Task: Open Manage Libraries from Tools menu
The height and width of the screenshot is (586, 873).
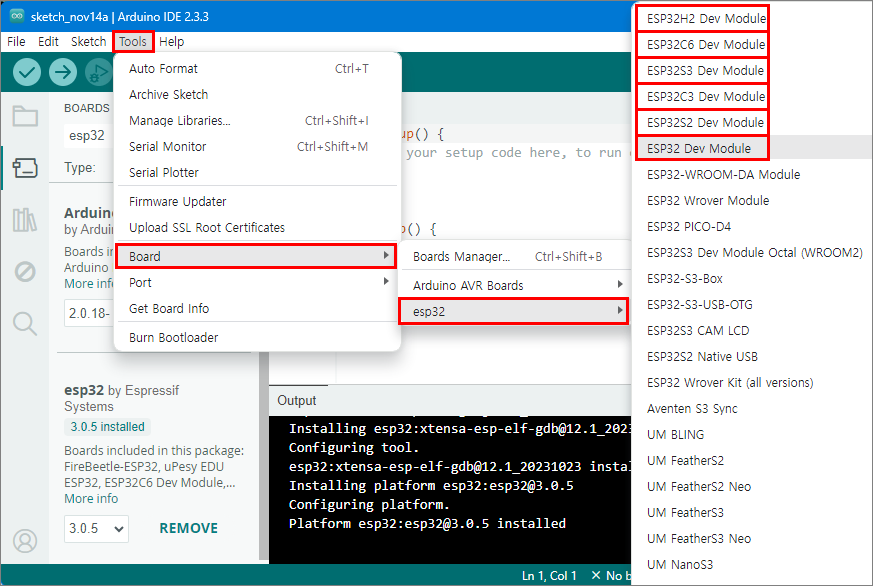Action: point(257,121)
